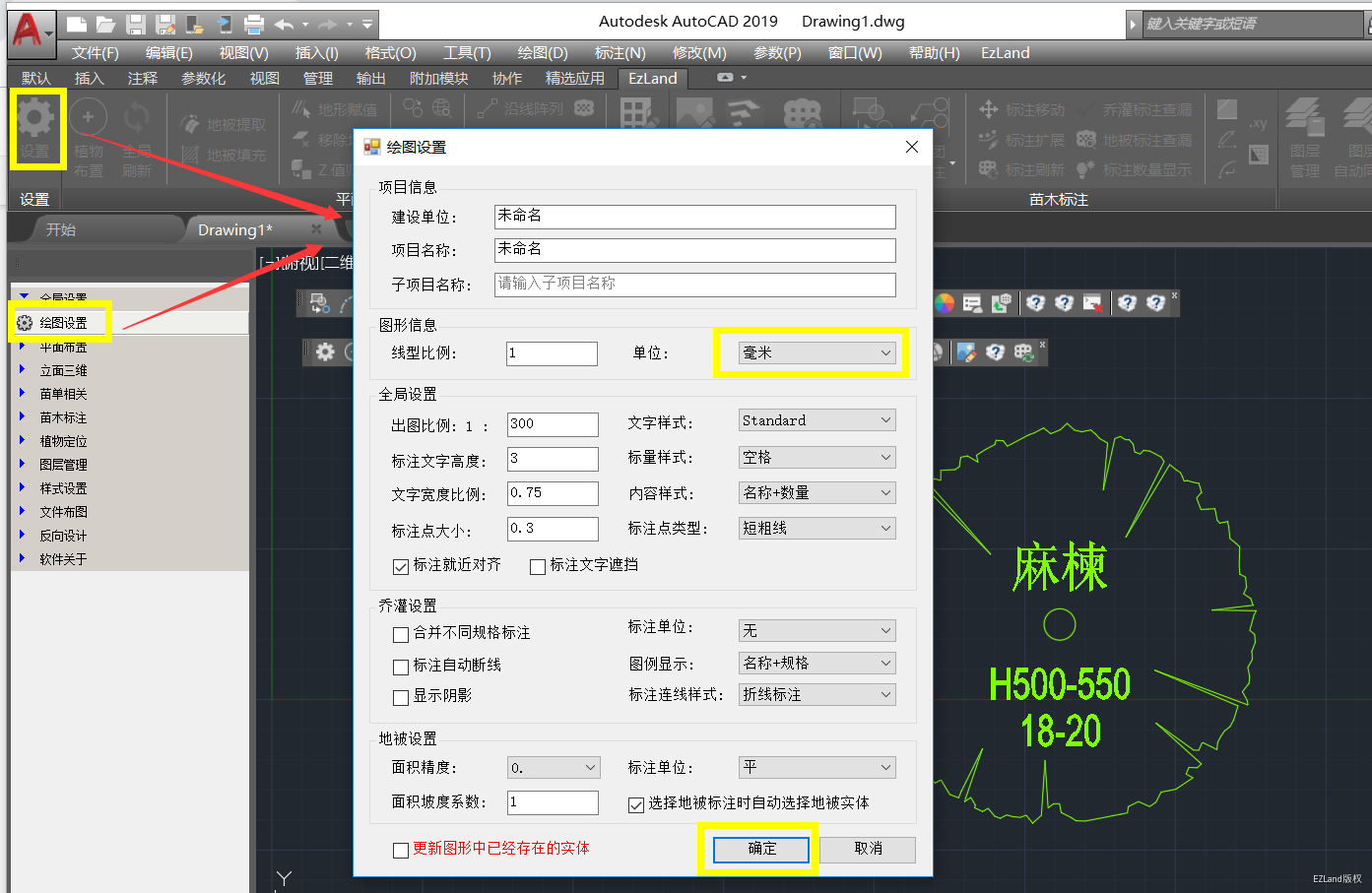Click the 地被填充 hatch tool

(x=224, y=155)
